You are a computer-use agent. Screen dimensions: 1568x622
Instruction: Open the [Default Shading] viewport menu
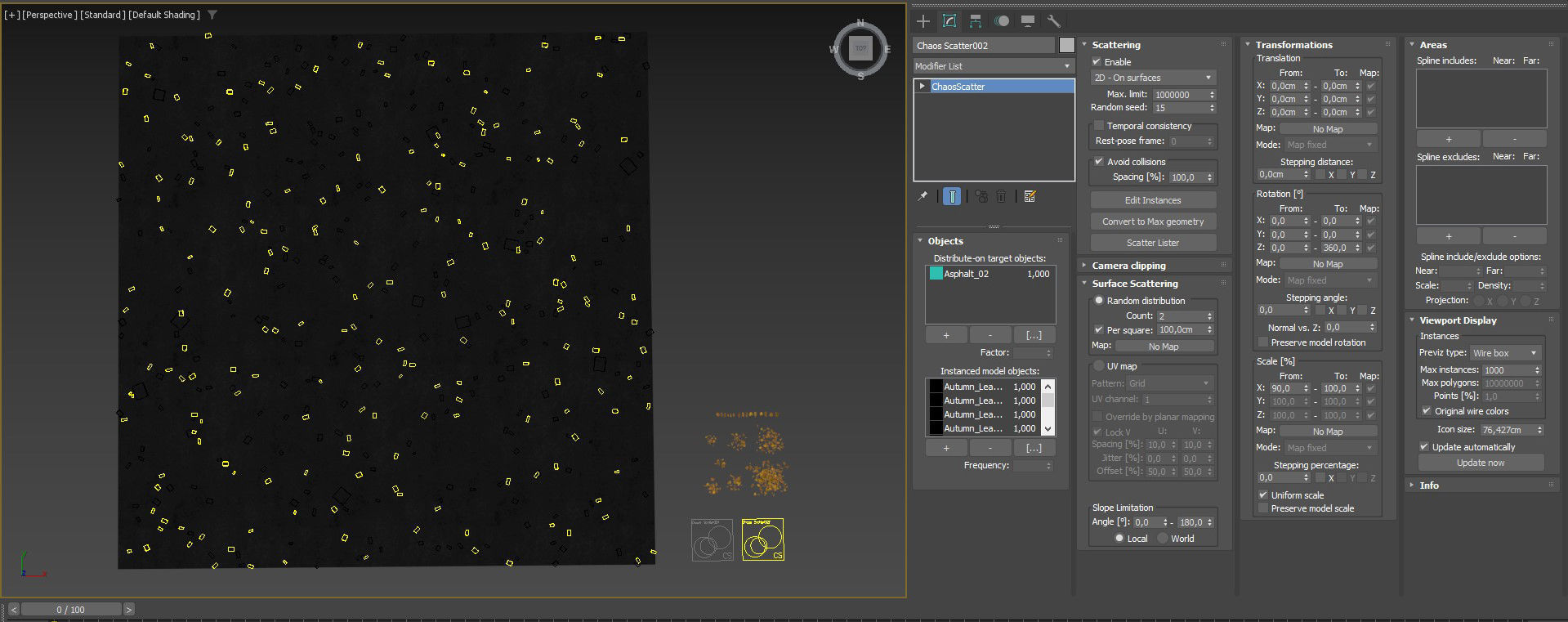(164, 15)
